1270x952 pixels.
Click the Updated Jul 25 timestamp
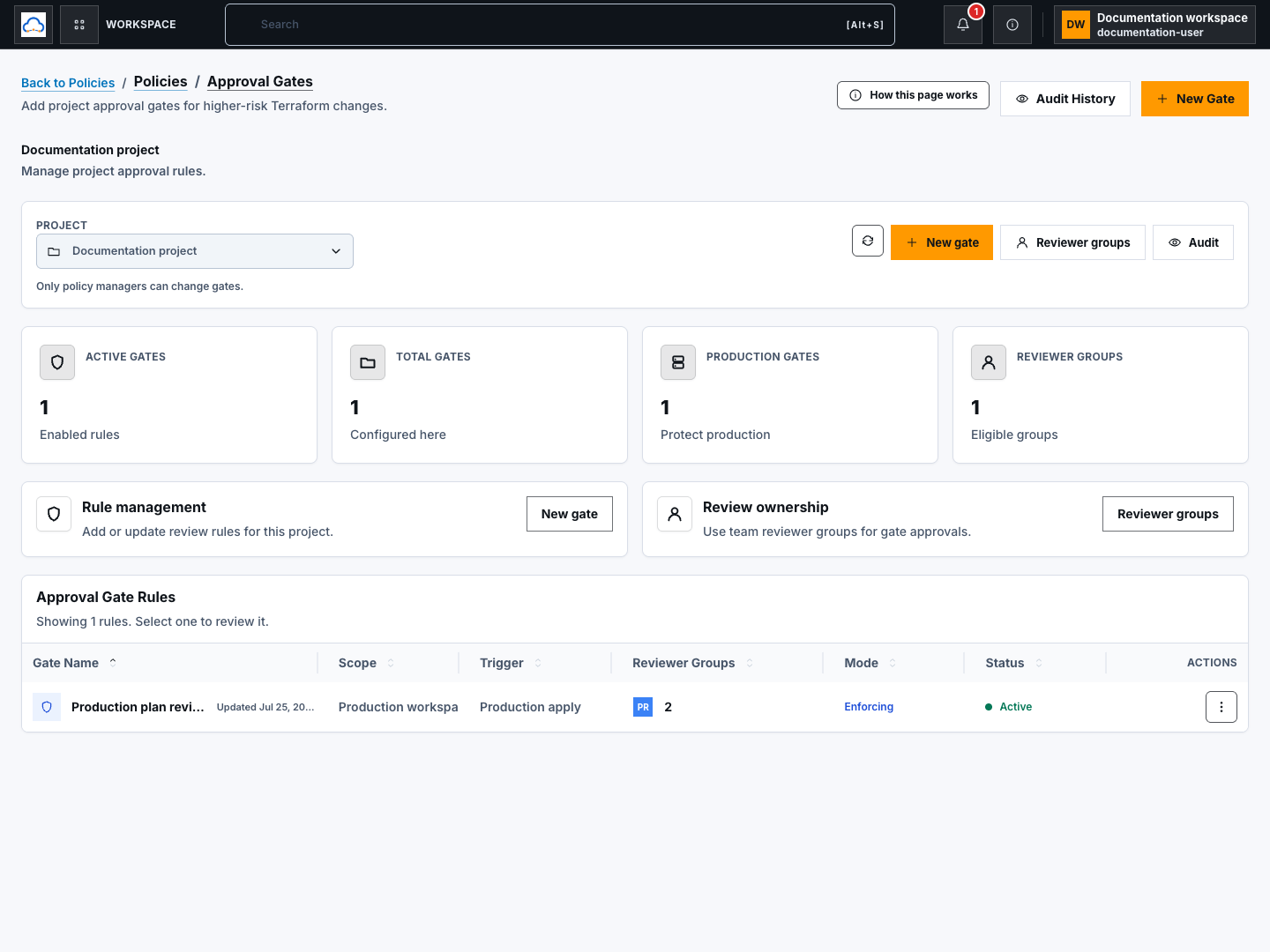[x=265, y=707]
